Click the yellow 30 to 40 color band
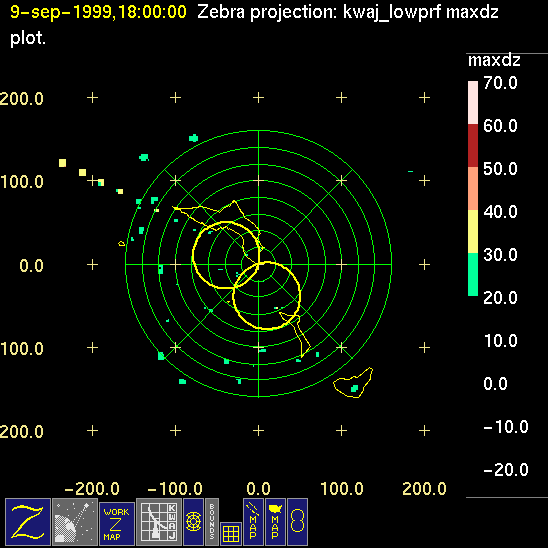 click(x=473, y=231)
